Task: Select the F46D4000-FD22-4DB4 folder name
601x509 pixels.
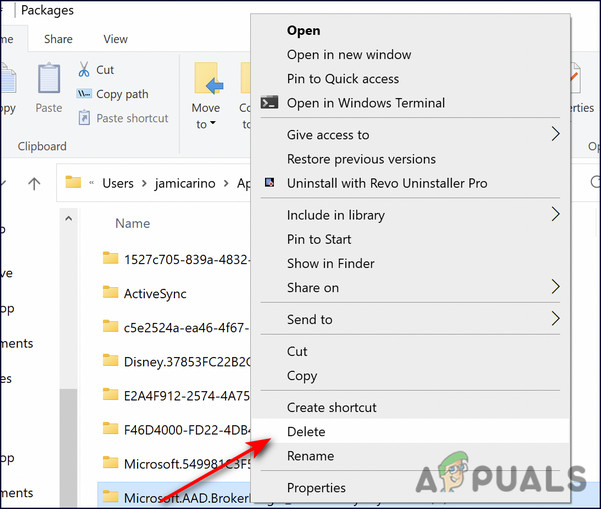Action: coord(187,430)
